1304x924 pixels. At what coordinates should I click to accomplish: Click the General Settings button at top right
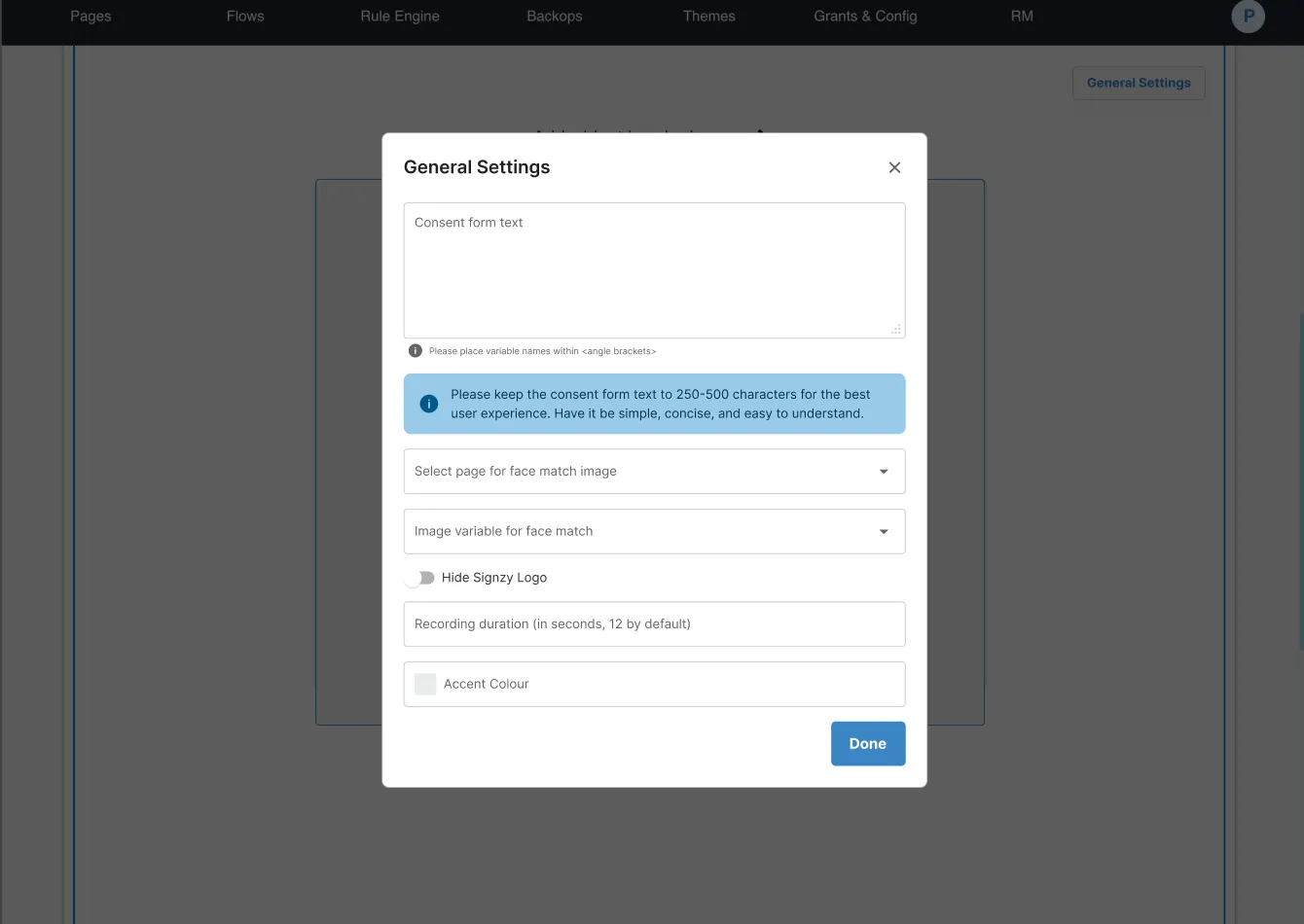[x=1139, y=83]
